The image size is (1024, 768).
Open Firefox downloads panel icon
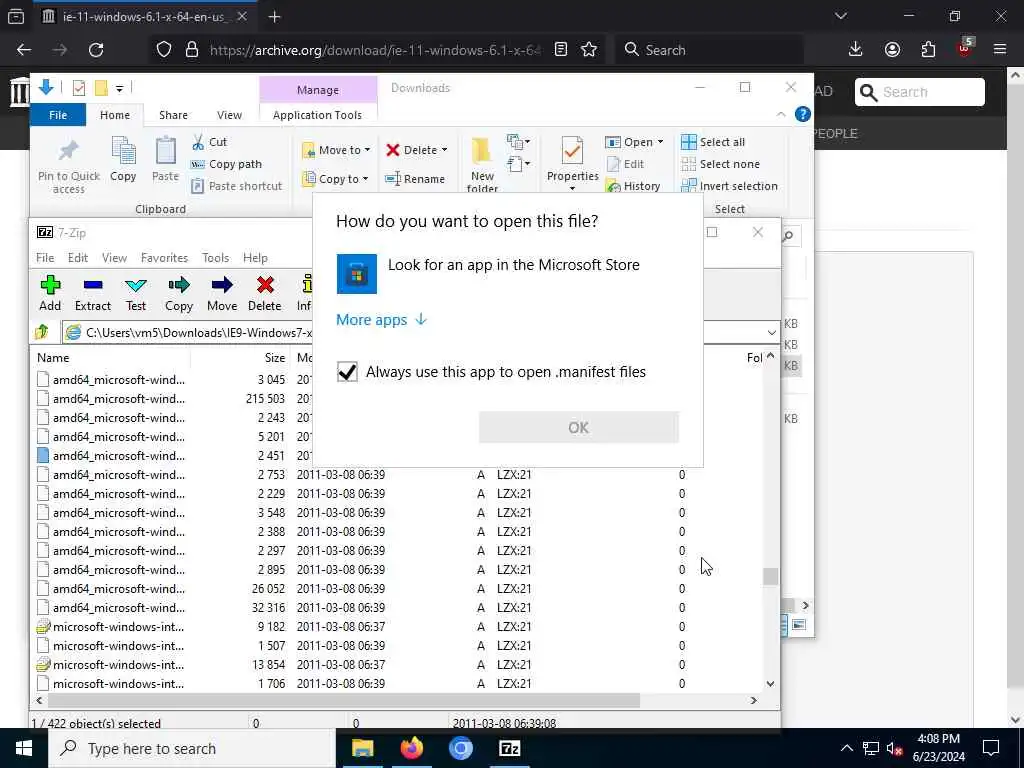[x=856, y=50]
